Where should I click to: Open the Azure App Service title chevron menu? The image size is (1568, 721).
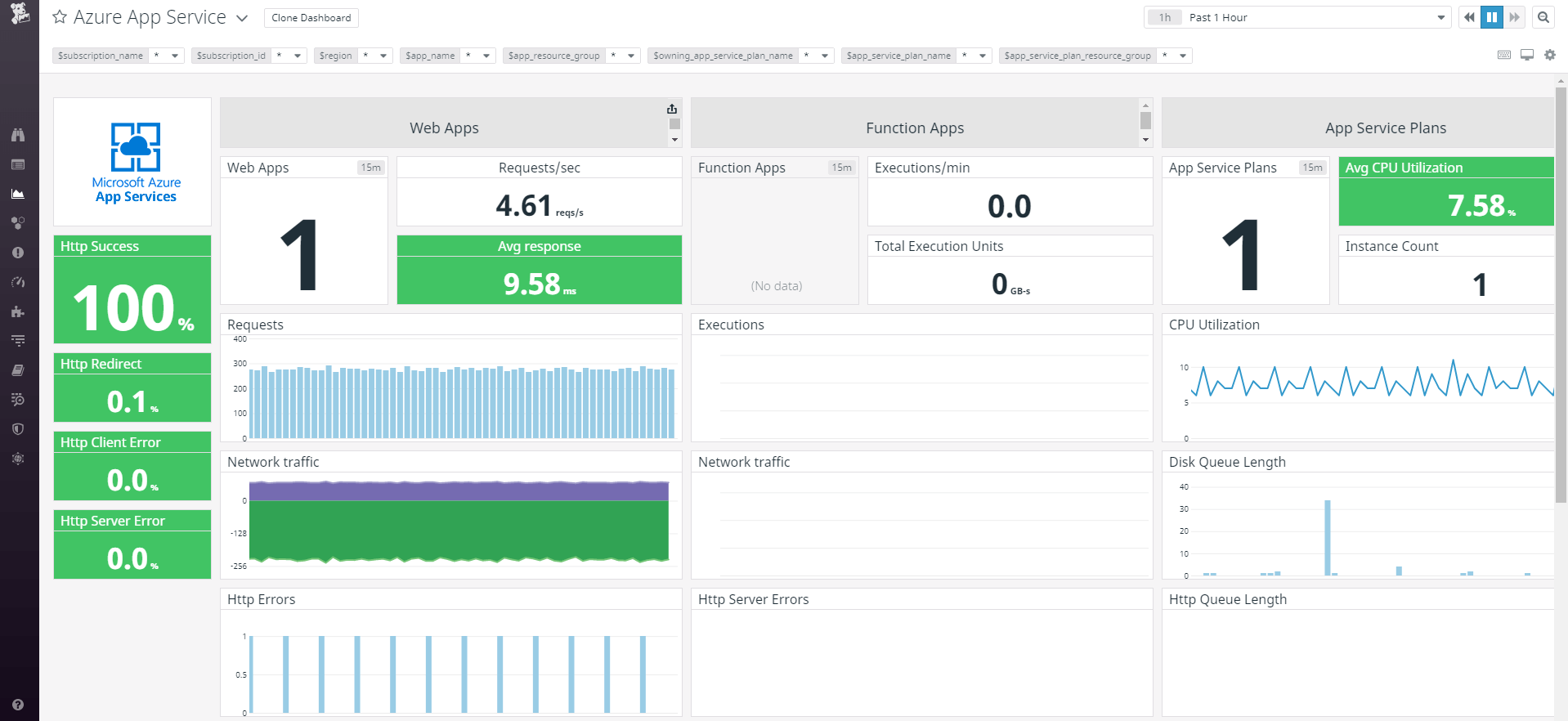point(242,18)
